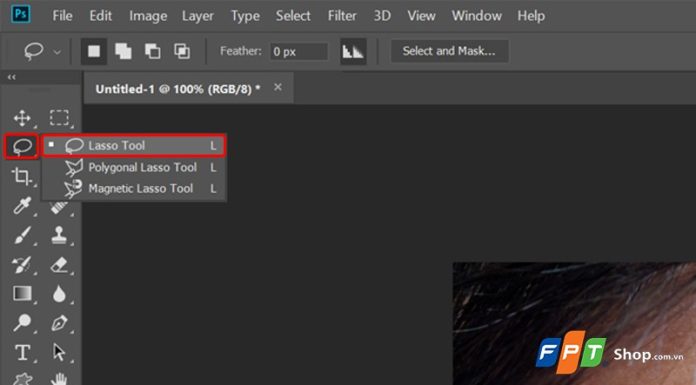The height and width of the screenshot is (385, 696).
Task: Open the Window menu
Action: [x=477, y=16]
